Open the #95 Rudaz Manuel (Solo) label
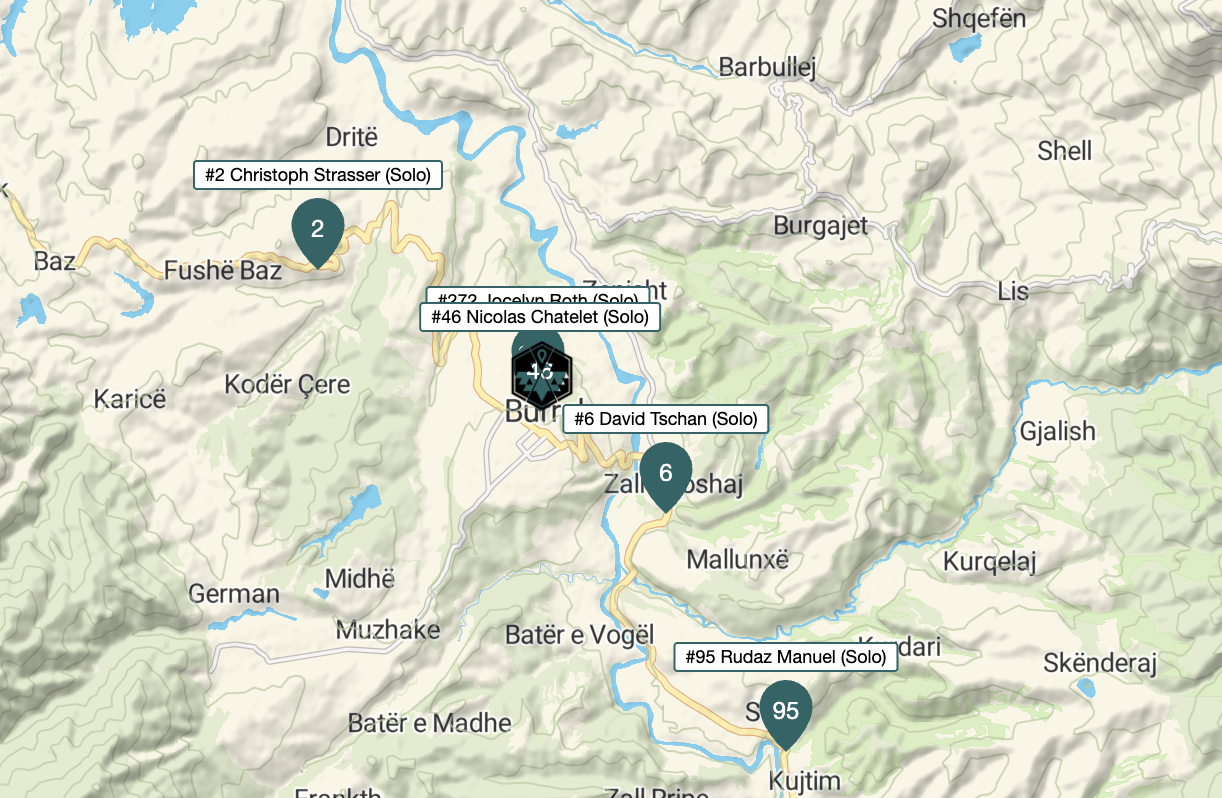Image resolution: width=1222 pixels, height=798 pixels. click(786, 657)
